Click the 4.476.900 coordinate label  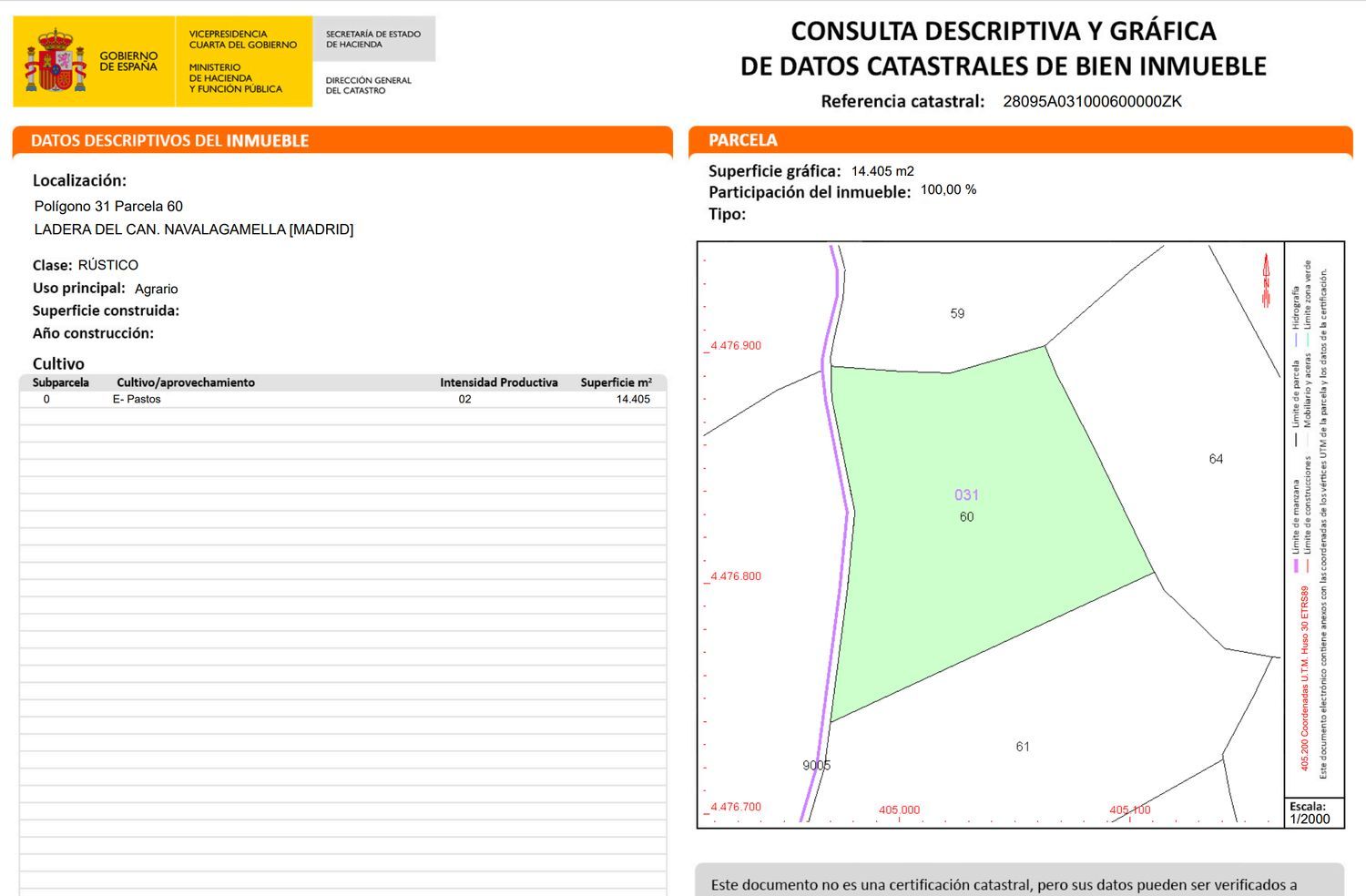pos(735,346)
